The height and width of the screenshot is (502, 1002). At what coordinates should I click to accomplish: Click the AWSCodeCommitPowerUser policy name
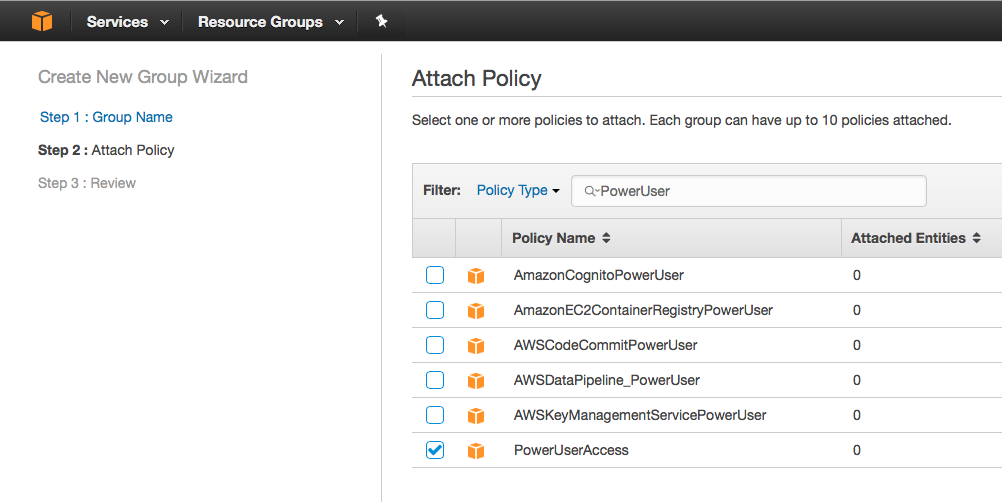point(605,346)
